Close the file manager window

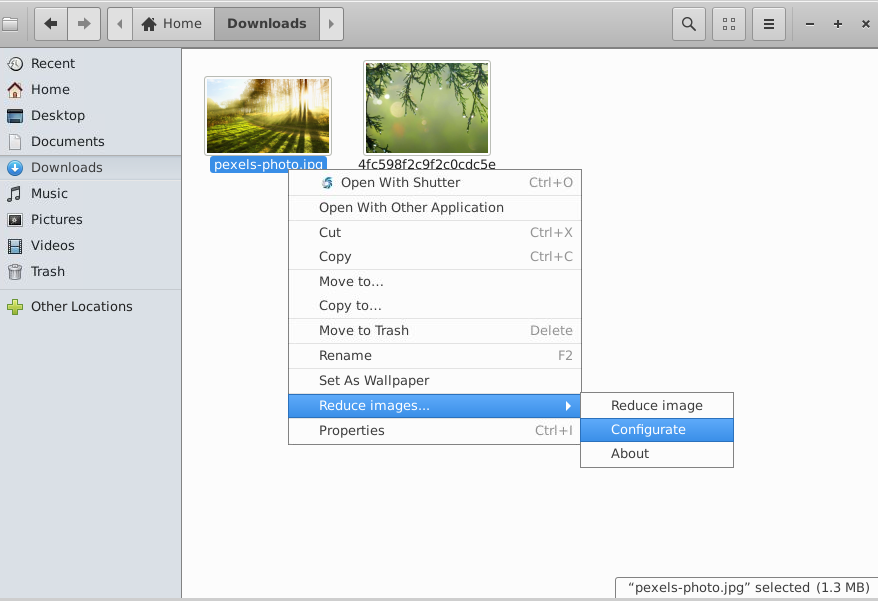click(x=866, y=24)
